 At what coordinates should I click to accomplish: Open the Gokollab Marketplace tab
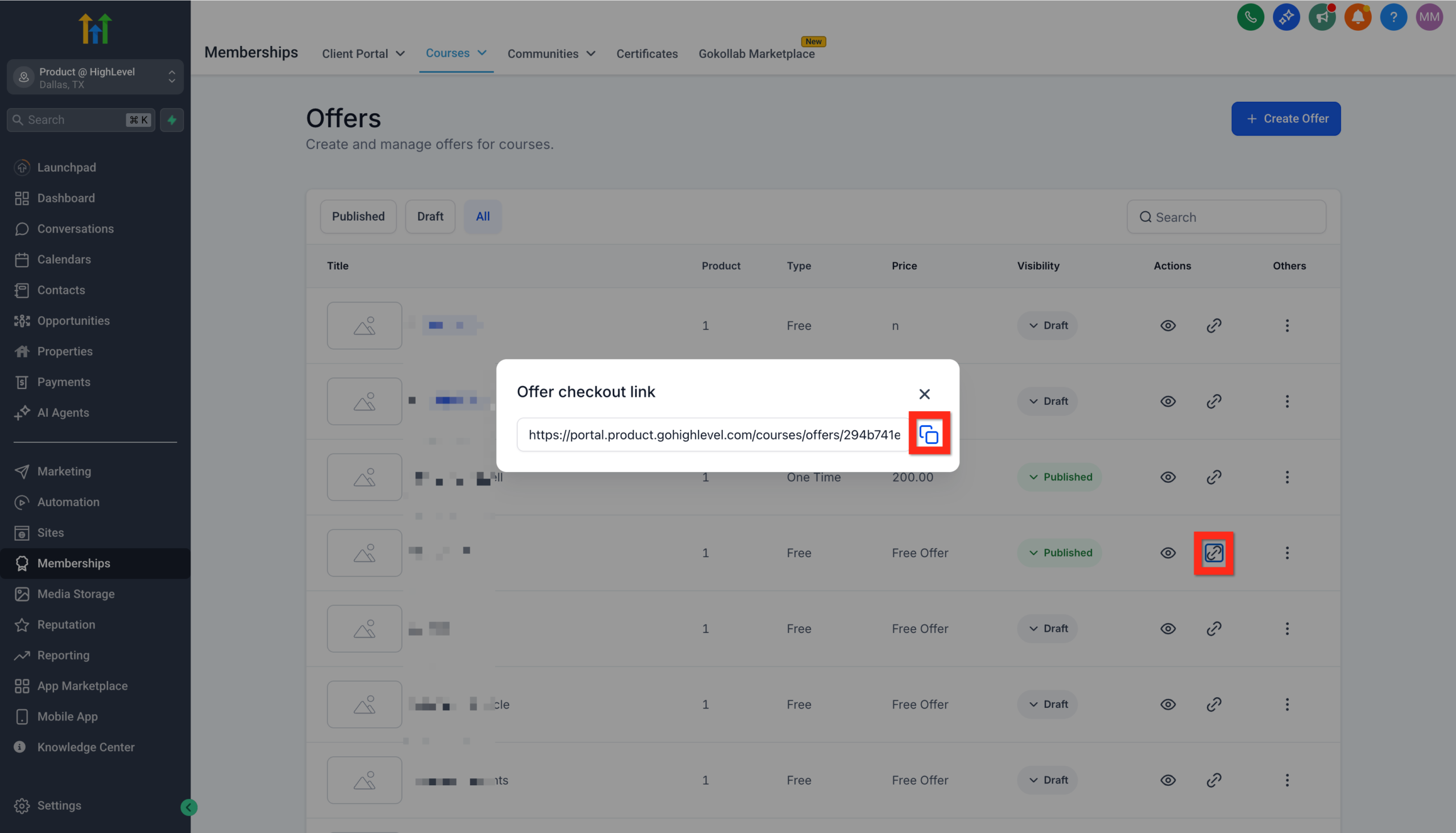(x=756, y=53)
